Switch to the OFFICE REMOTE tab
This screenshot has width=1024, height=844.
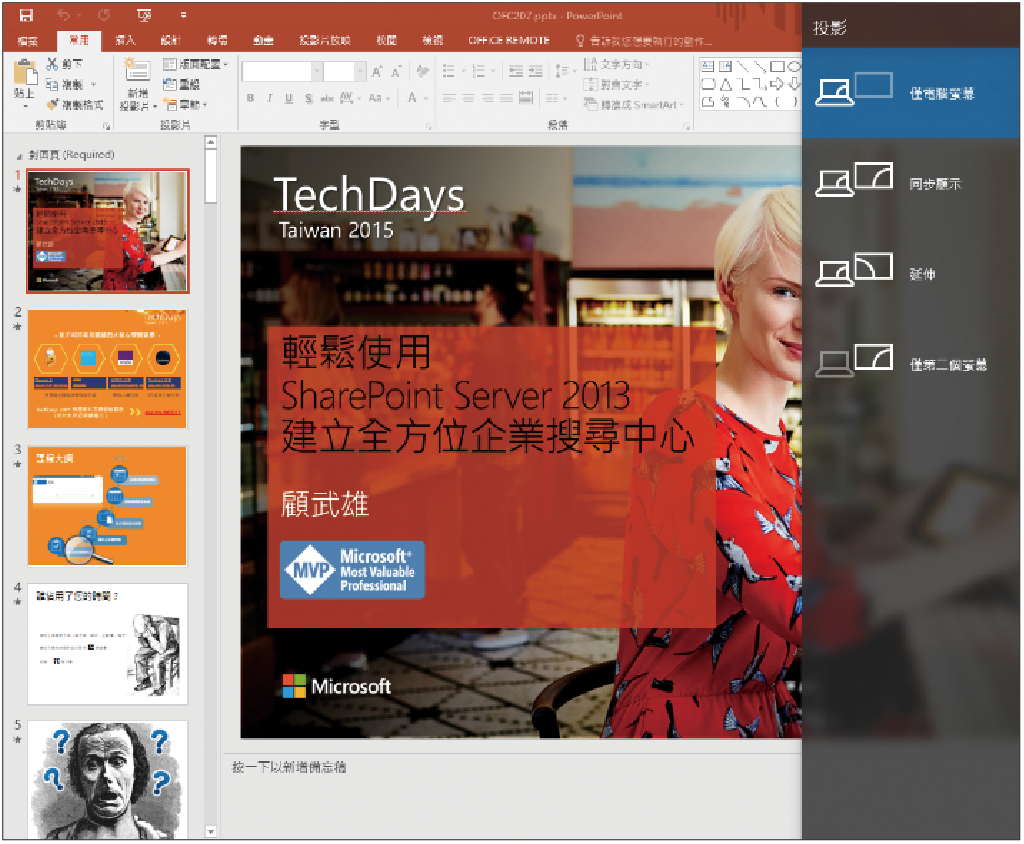coord(509,41)
